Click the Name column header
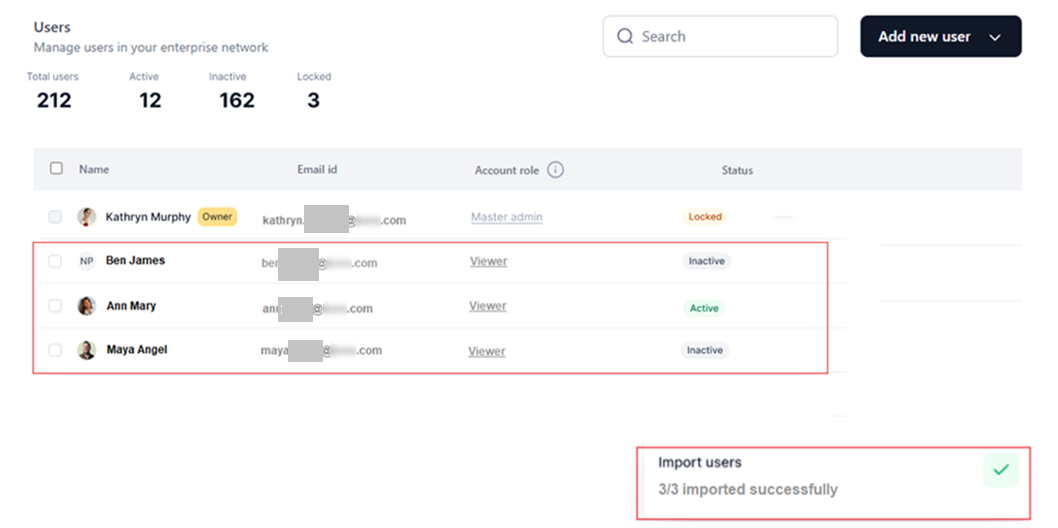The width and height of the screenshot is (1058, 528). pyautogui.click(x=94, y=170)
